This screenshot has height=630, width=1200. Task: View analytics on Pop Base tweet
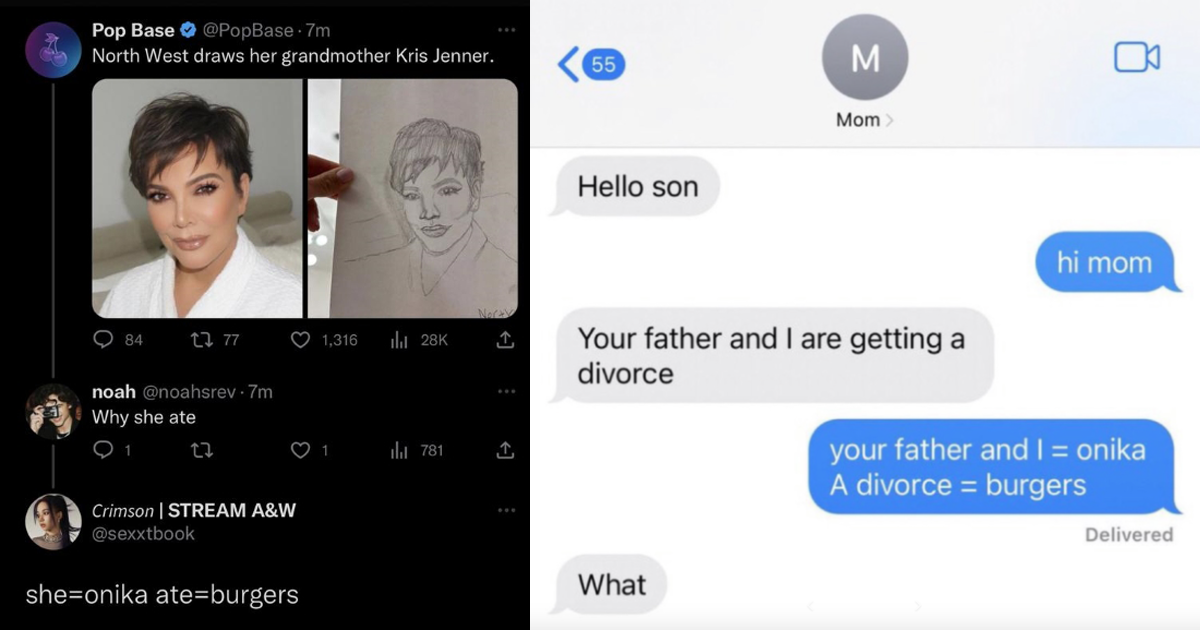pos(399,340)
